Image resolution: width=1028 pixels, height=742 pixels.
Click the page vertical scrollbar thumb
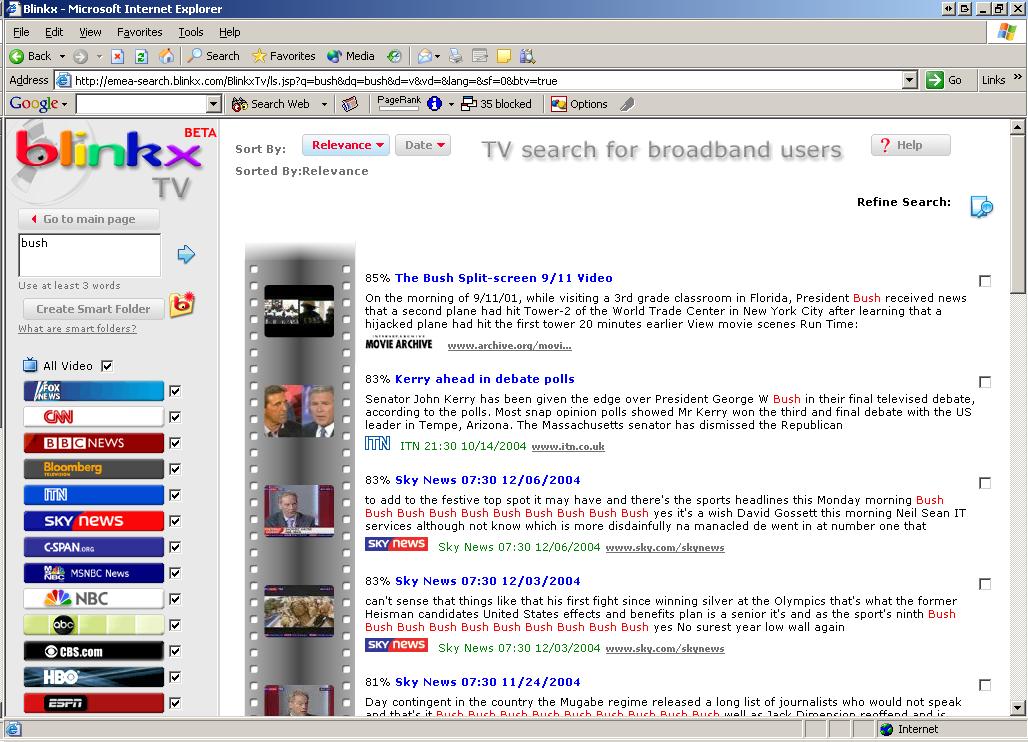click(1017, 216)
